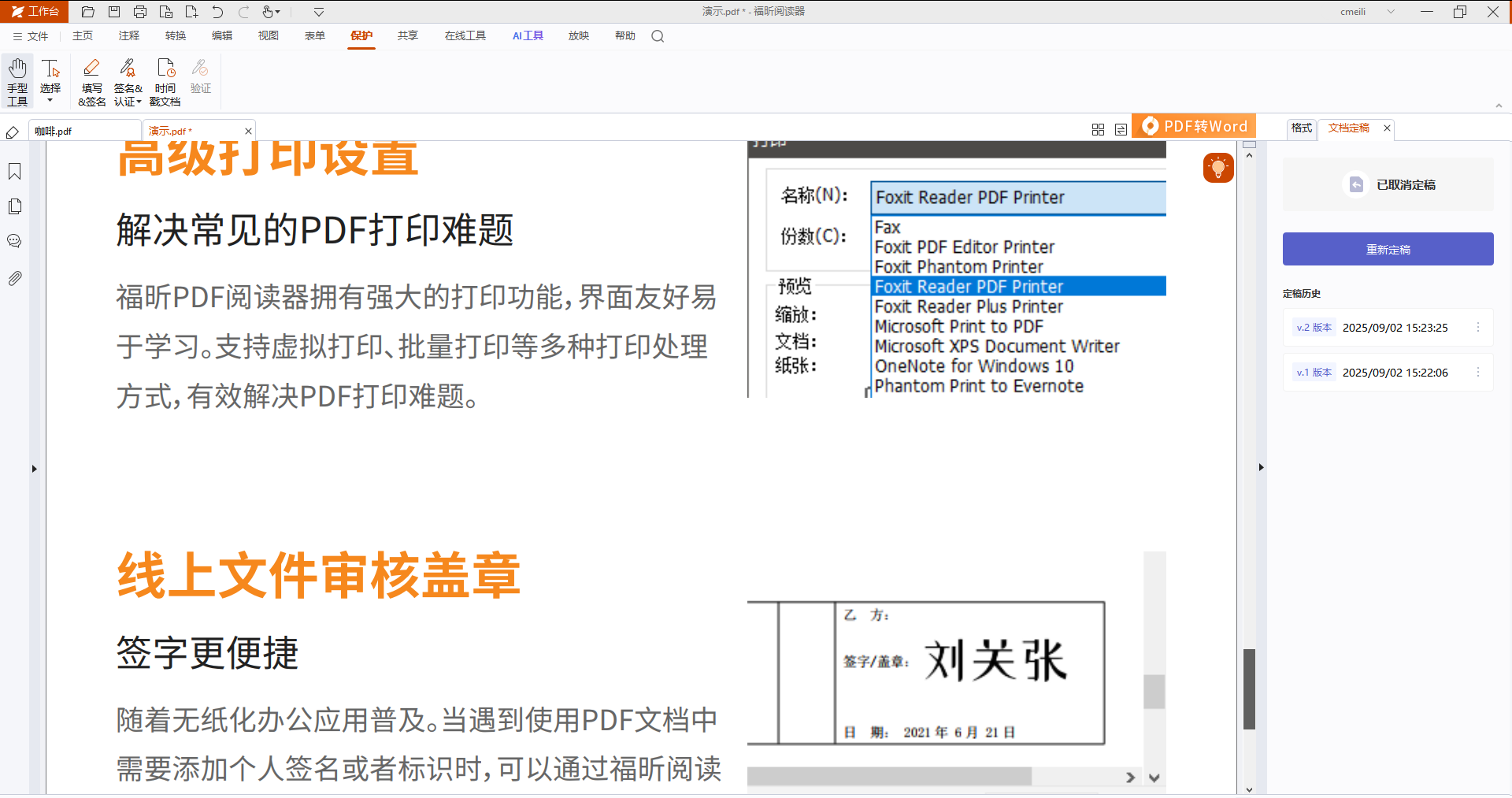Switch to the 注释 ribbon tab

tap(129, 36)
